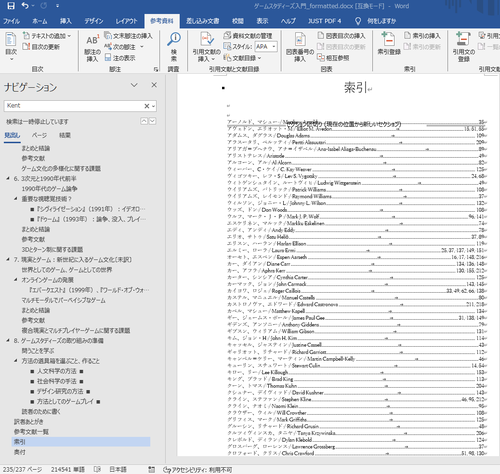Undo the last action
This screenshot has height=474, width=500.
[x=25, y=6]
